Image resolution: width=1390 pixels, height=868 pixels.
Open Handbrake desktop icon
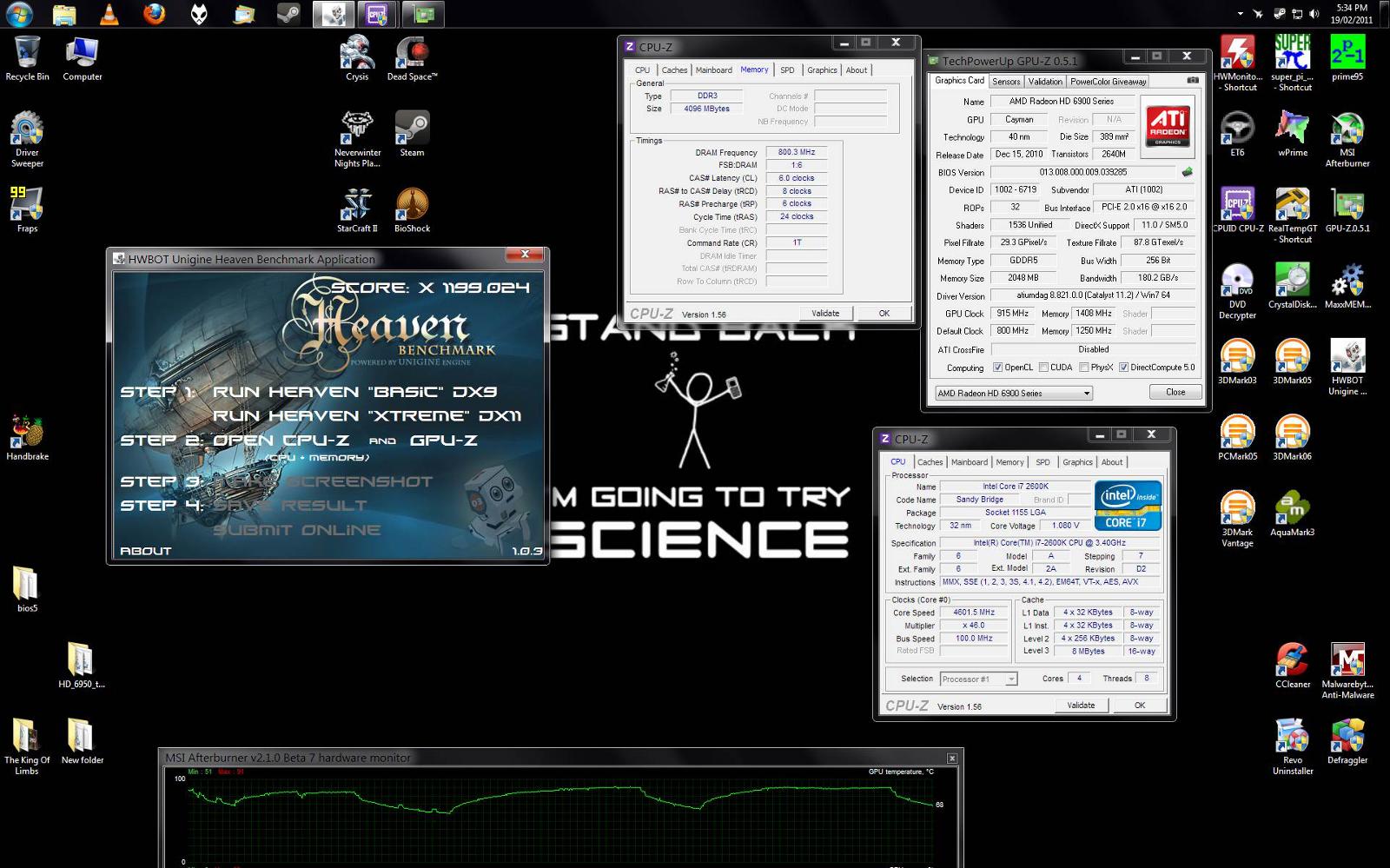pyautogui.click(x=27, y=437)
